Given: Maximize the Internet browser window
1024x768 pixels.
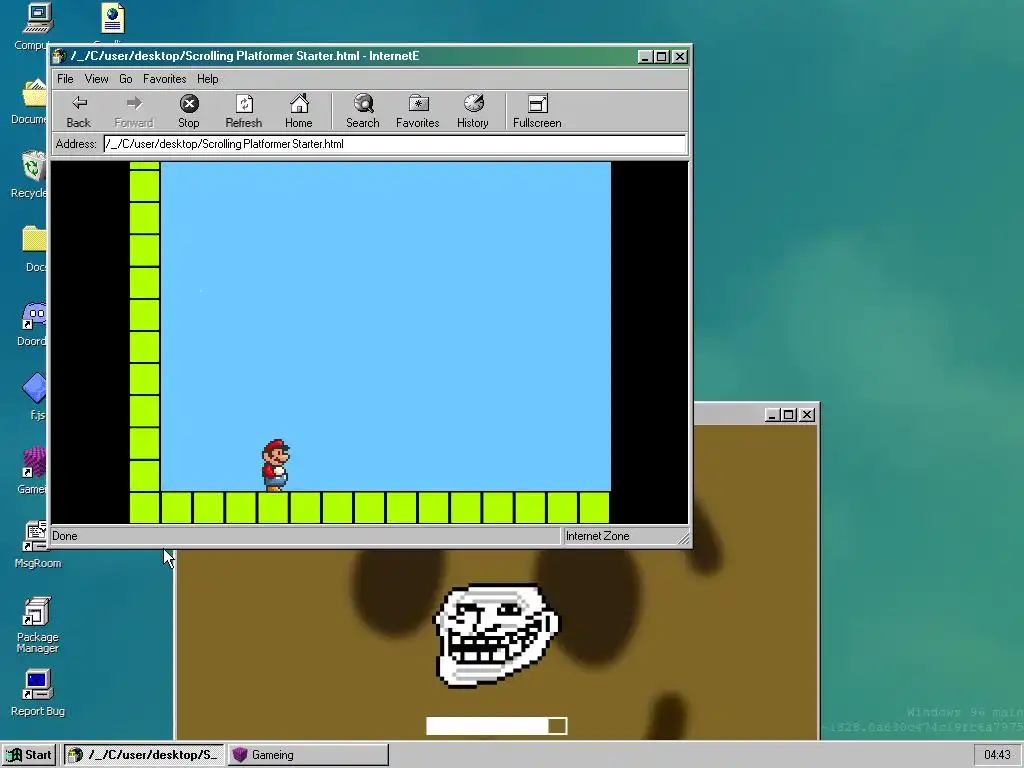Looking at the screenshot, I should click(x=662, y=57).
